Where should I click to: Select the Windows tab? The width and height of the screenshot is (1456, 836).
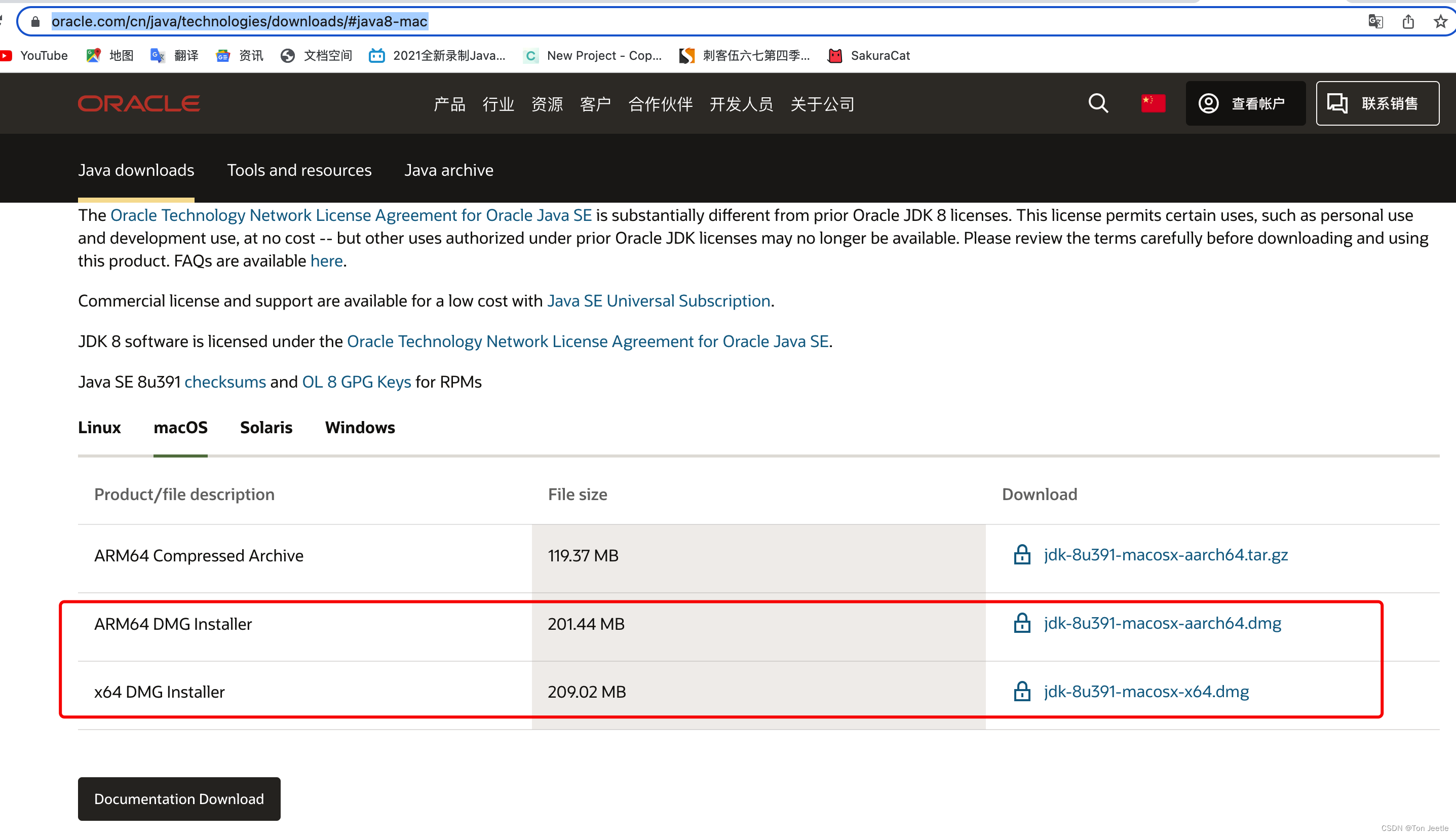tap(360, 427)
